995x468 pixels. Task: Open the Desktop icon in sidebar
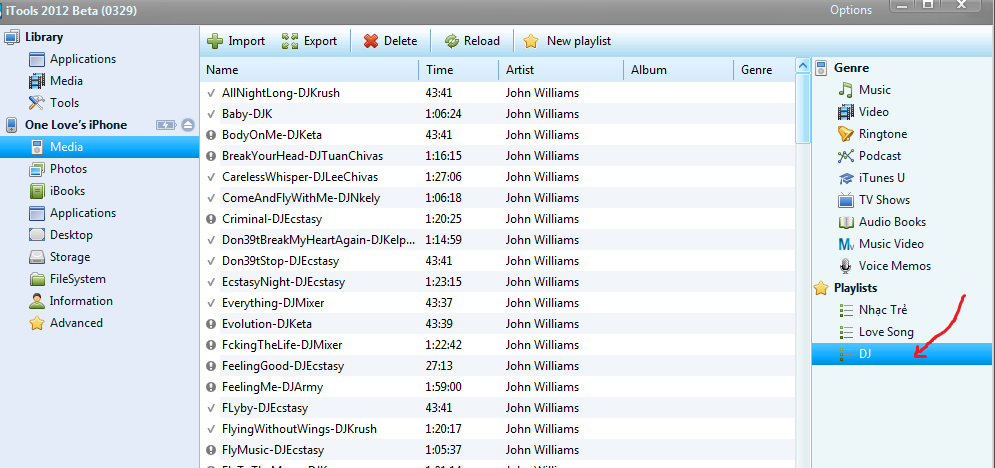37,235
